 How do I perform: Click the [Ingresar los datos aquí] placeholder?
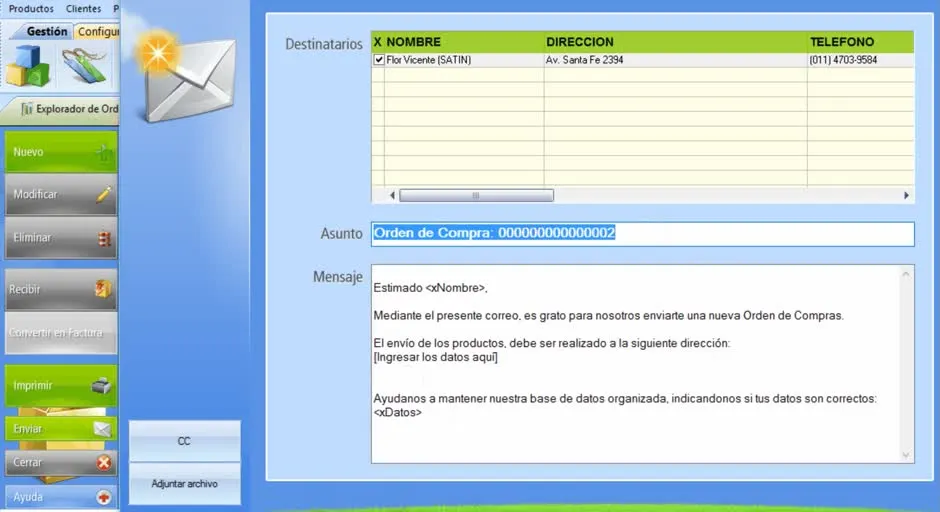pos(436,357)
